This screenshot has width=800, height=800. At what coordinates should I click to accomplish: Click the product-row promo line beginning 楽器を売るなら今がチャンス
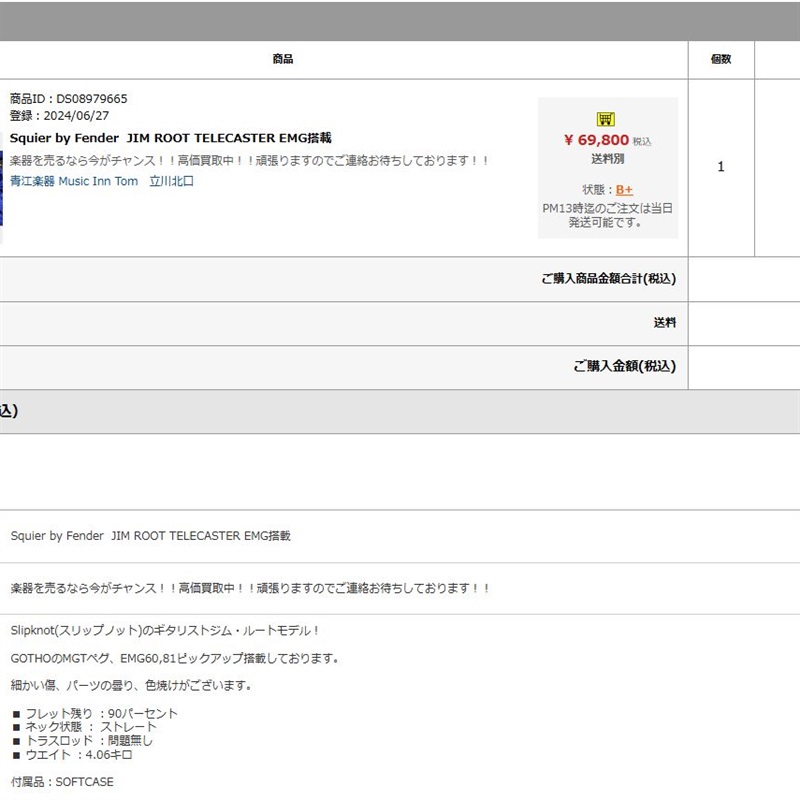pos(249,161)
